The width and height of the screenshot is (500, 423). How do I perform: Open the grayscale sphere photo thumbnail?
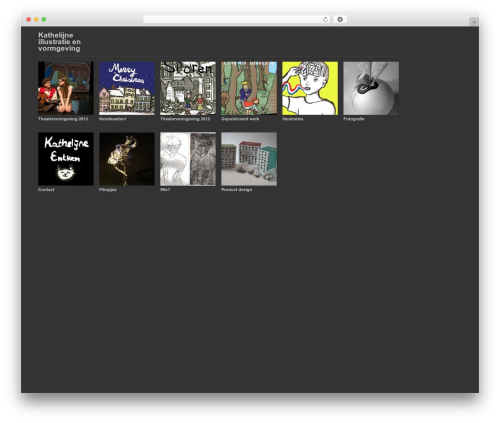[x=371, y=88]
